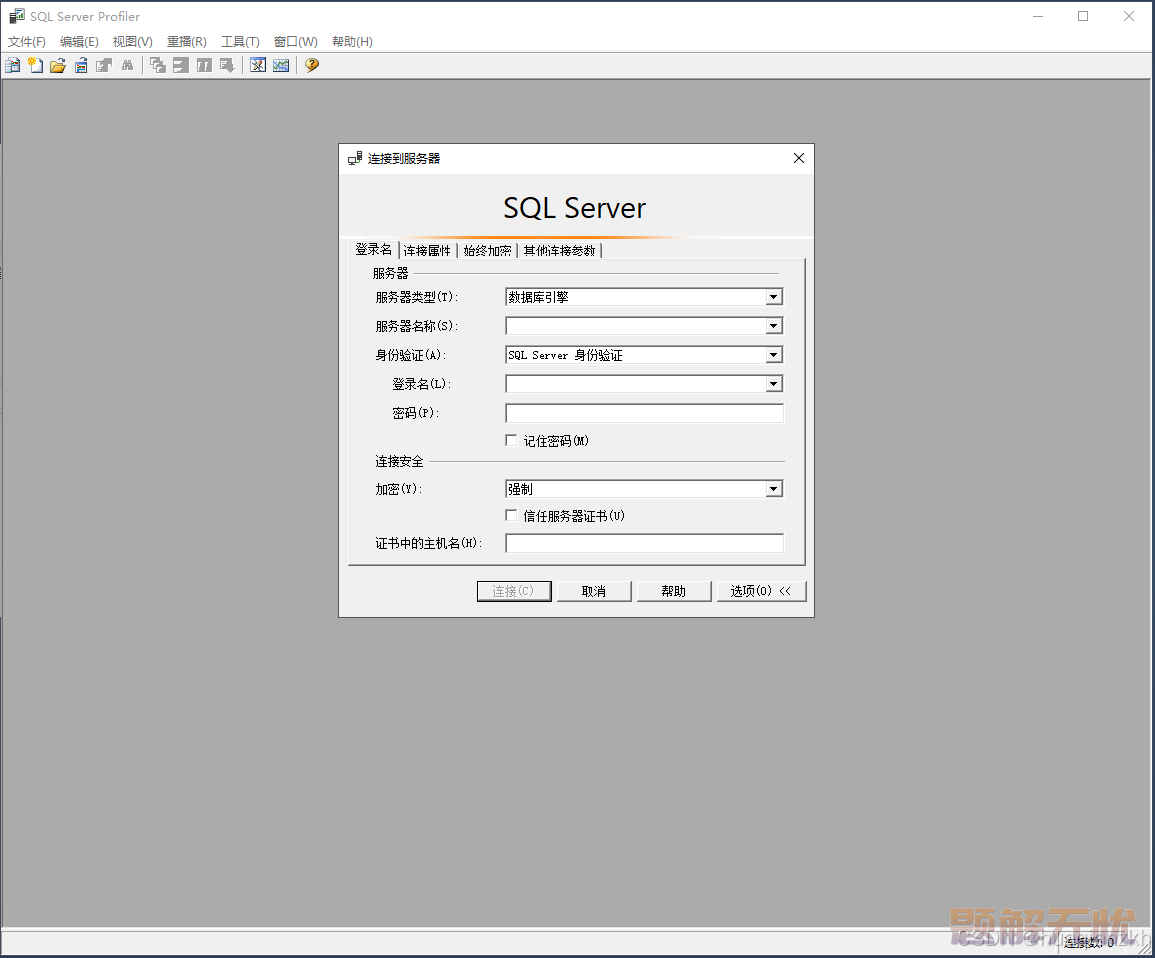Click into the 登录名 text box
The image size is (1155, 958).
pyautogui.click(x=636, y=384)
